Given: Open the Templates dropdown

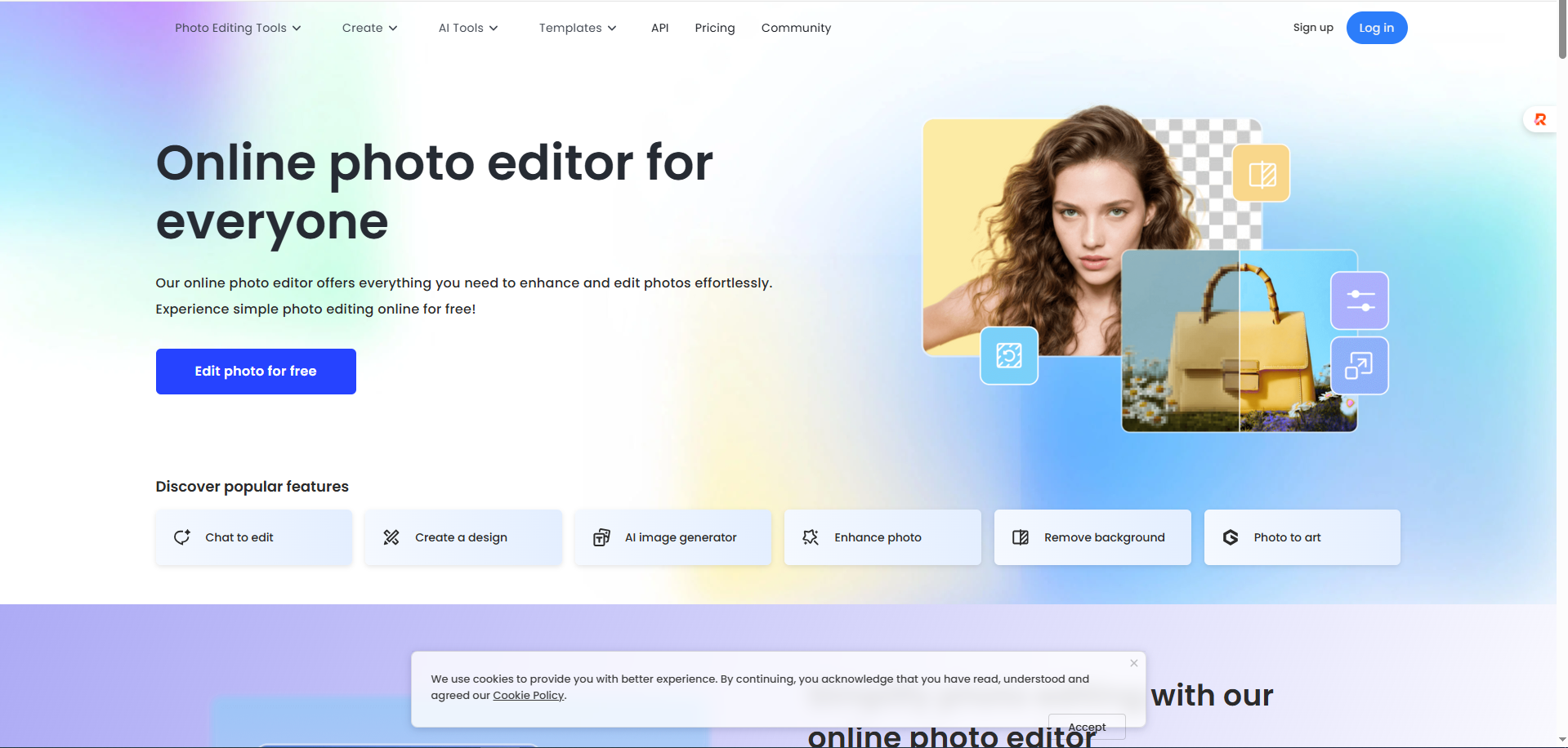Looking at the screenshot, I should pyautogui.click(x=578, y=28).
